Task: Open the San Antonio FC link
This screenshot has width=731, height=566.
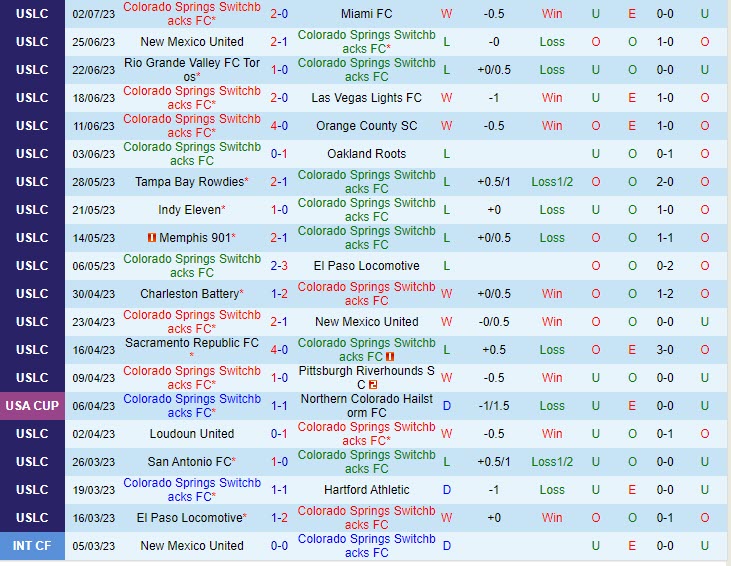Action: (x=190, y=462)
